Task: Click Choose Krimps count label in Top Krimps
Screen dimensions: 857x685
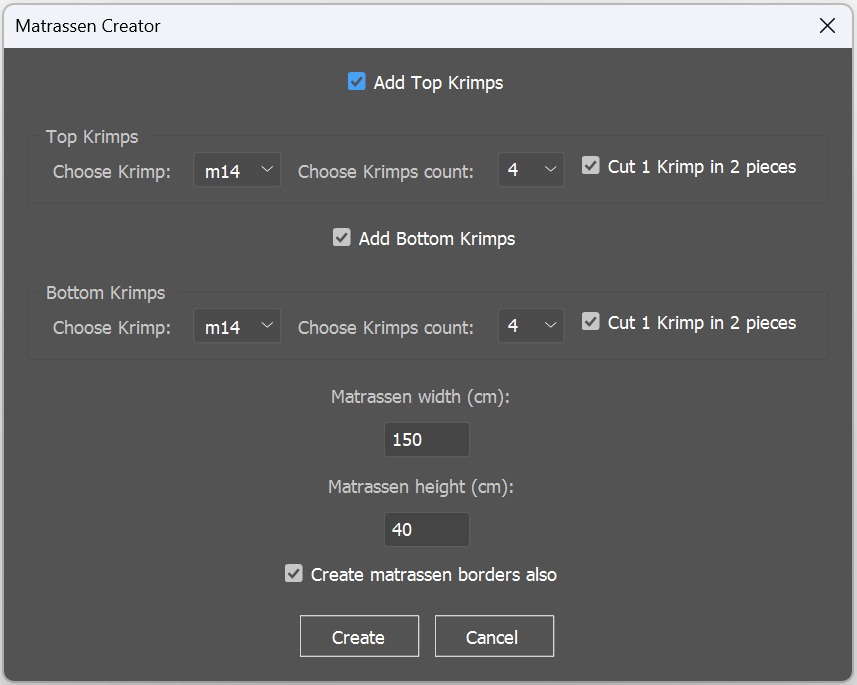Action: [386, 172]
